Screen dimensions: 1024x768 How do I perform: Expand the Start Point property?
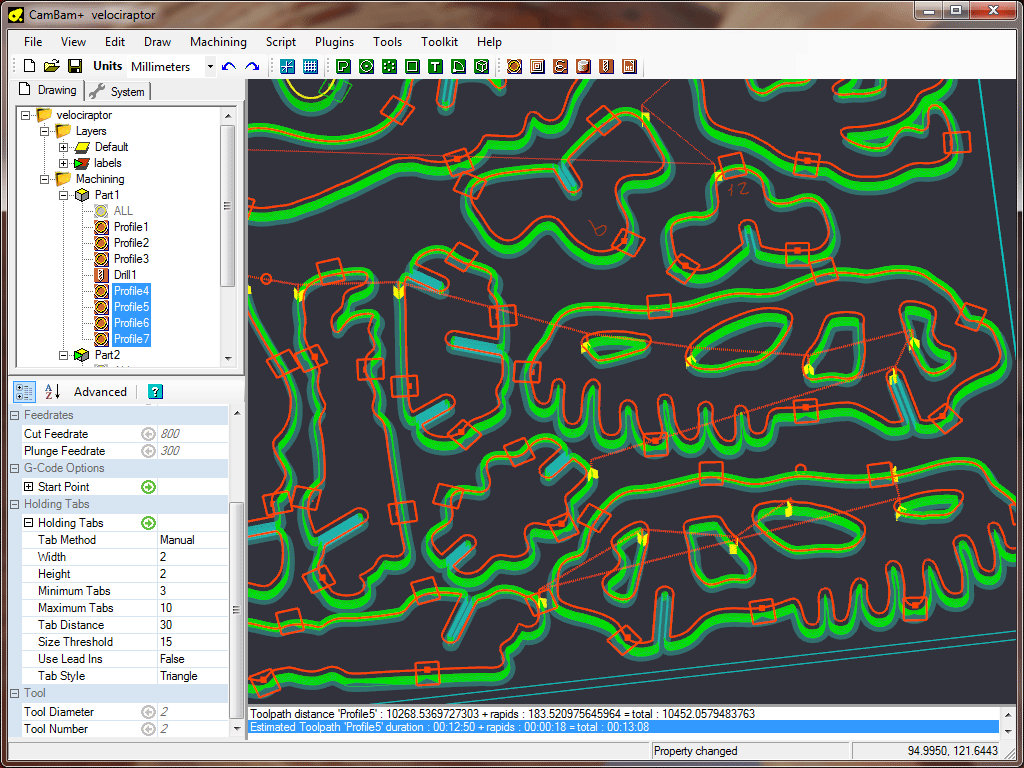pyautogui.click(x=29, y=487)
